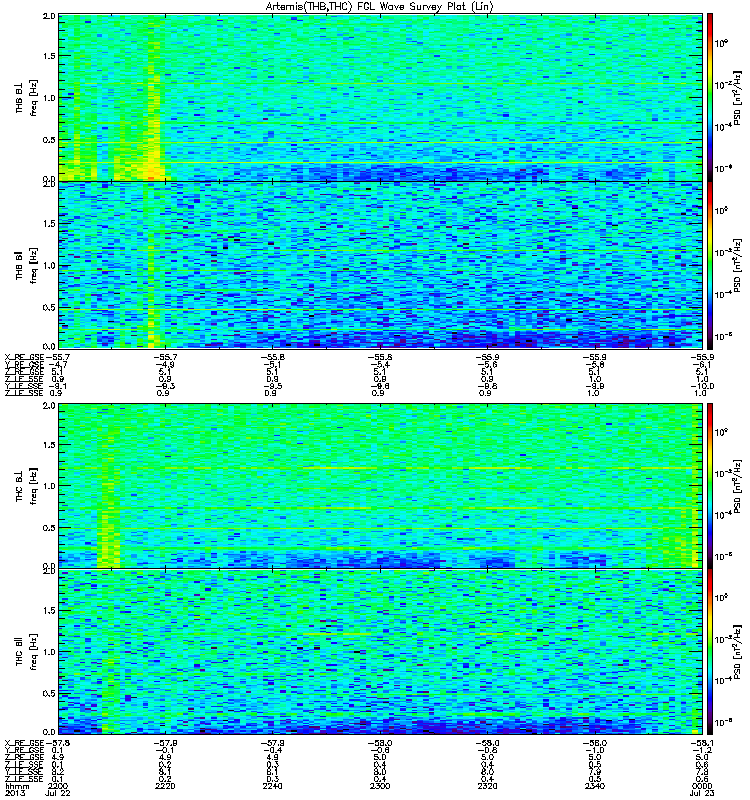This screenshot has height=800, width=750.
Task: Click the '2200' time tick label
Action: click(58, 786)
